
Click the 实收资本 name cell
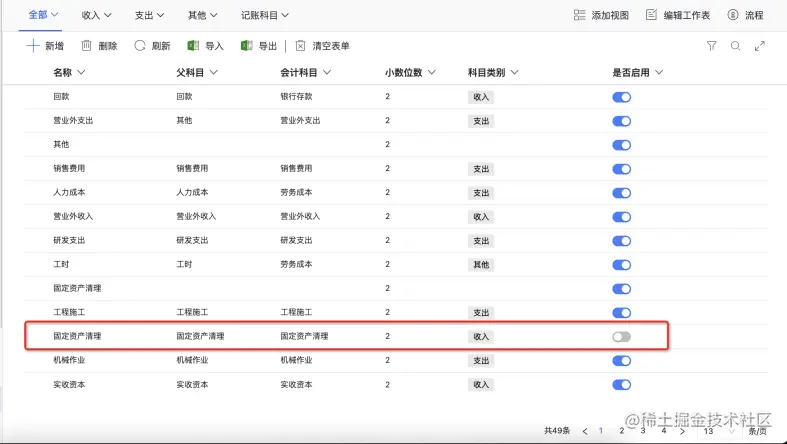coord(69,385)
